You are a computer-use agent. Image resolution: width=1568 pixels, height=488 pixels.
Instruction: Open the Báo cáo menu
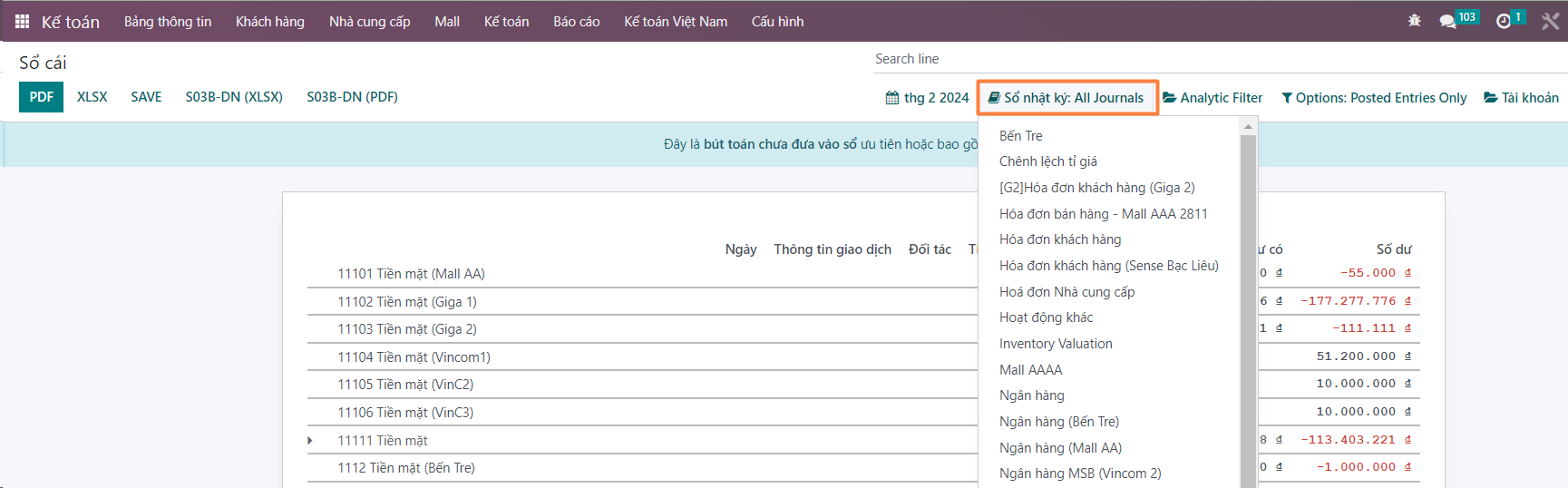577,21
